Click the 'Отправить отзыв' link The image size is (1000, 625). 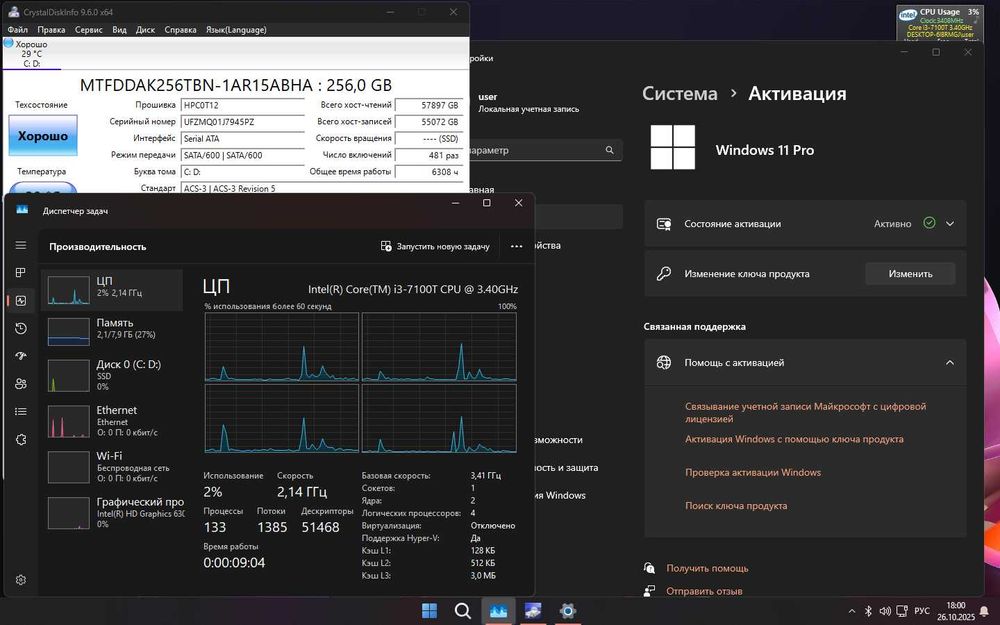coord(704,591)
